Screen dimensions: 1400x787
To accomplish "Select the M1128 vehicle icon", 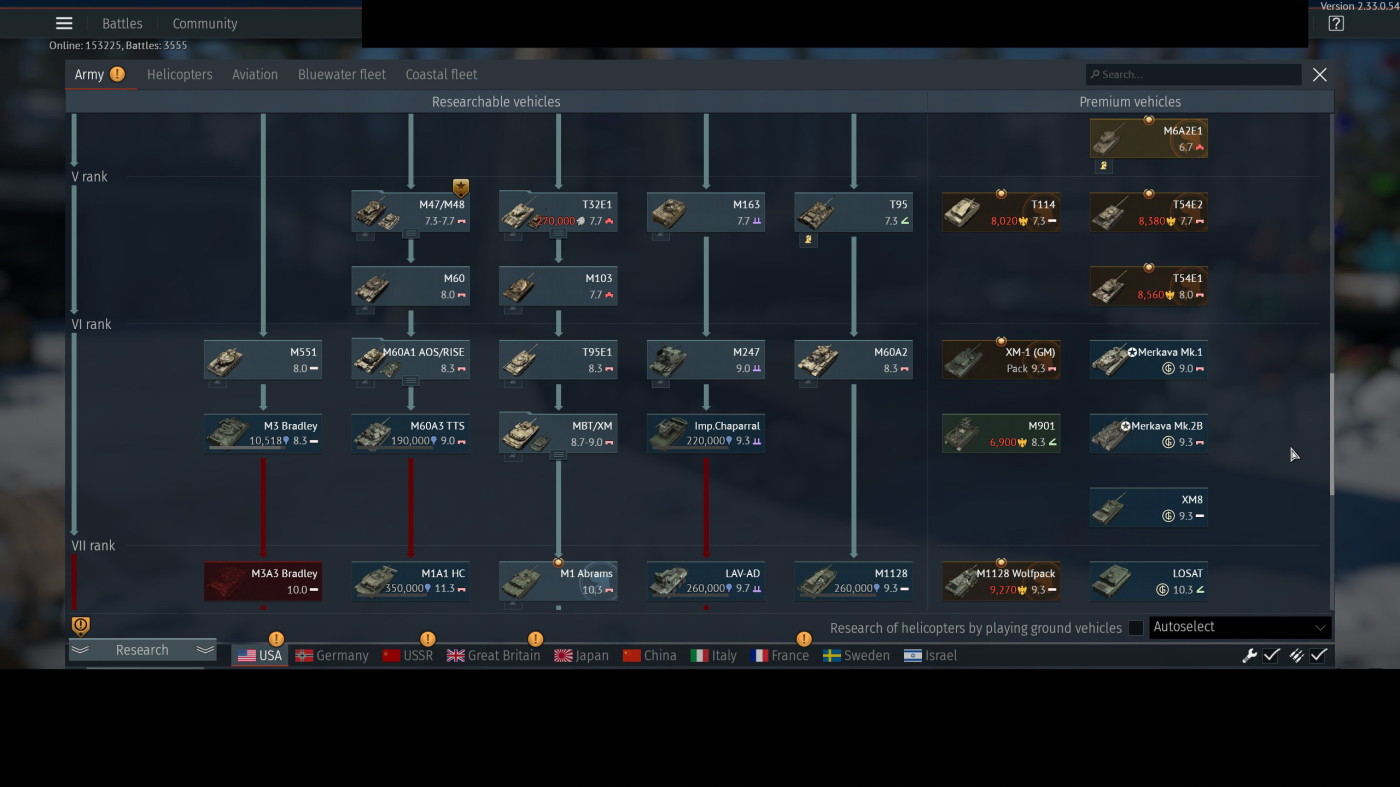I will 817,582.
